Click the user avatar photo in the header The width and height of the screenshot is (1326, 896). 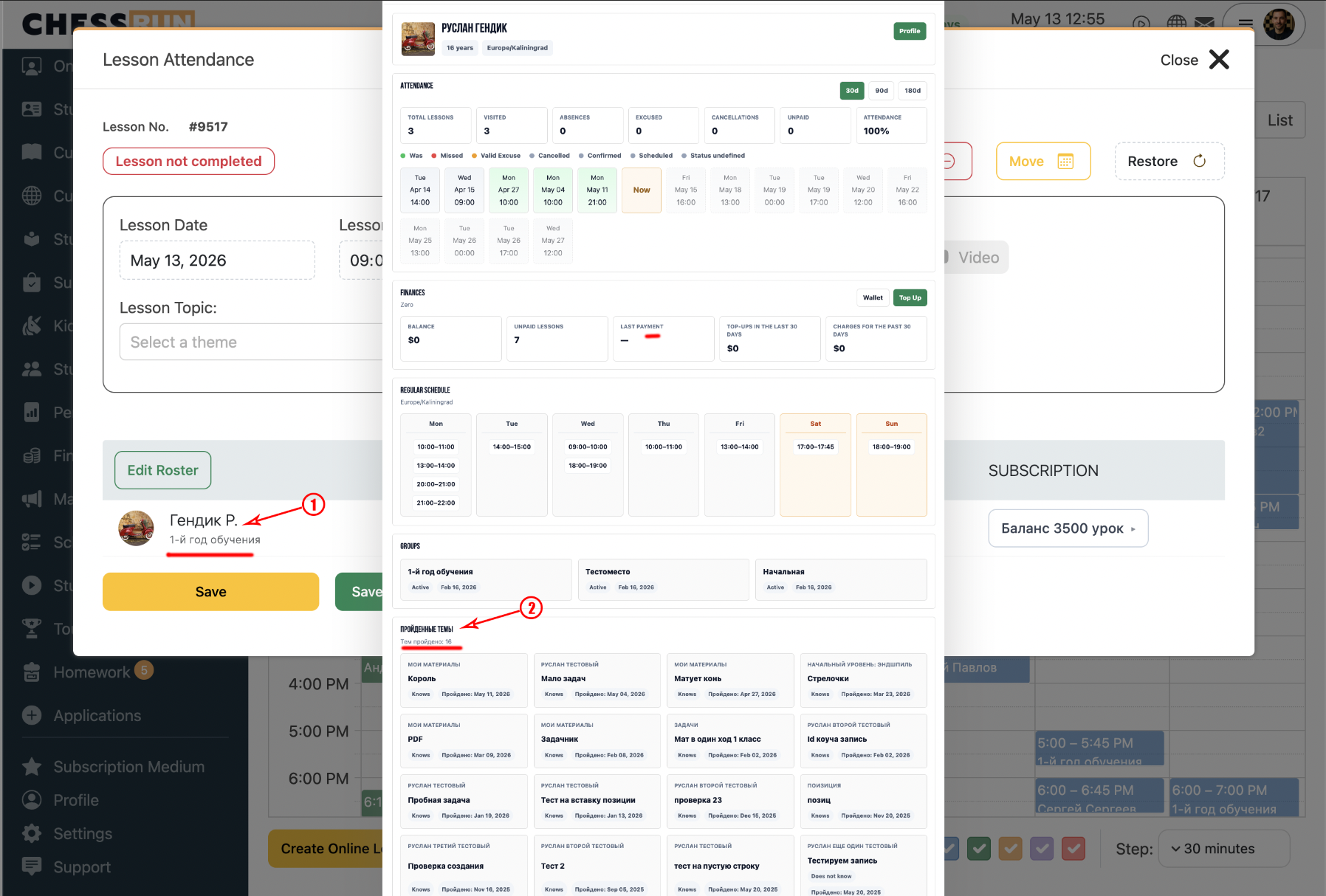pos(1279,24)
